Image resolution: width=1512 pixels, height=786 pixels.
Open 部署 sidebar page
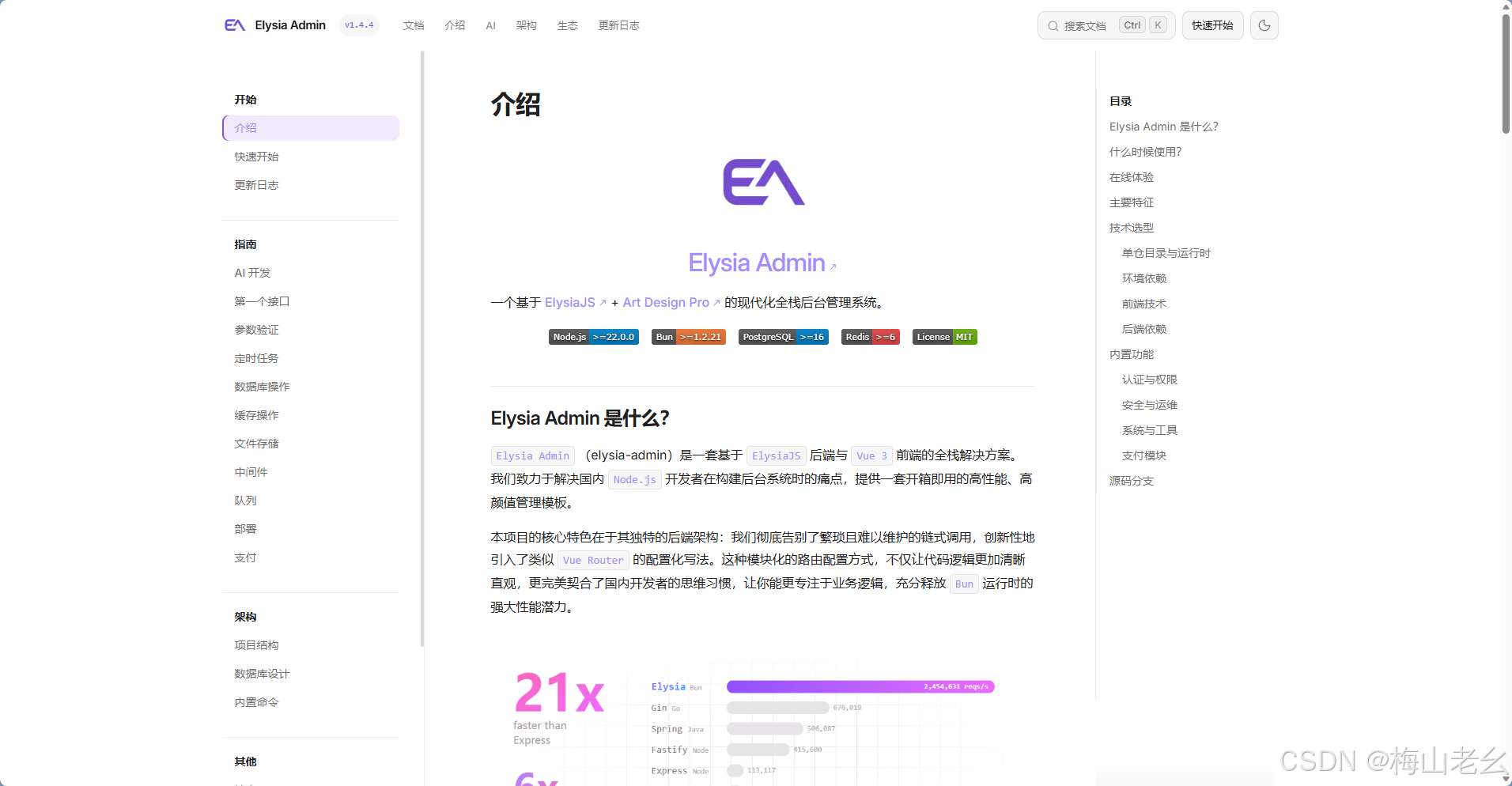coord(245,529)
